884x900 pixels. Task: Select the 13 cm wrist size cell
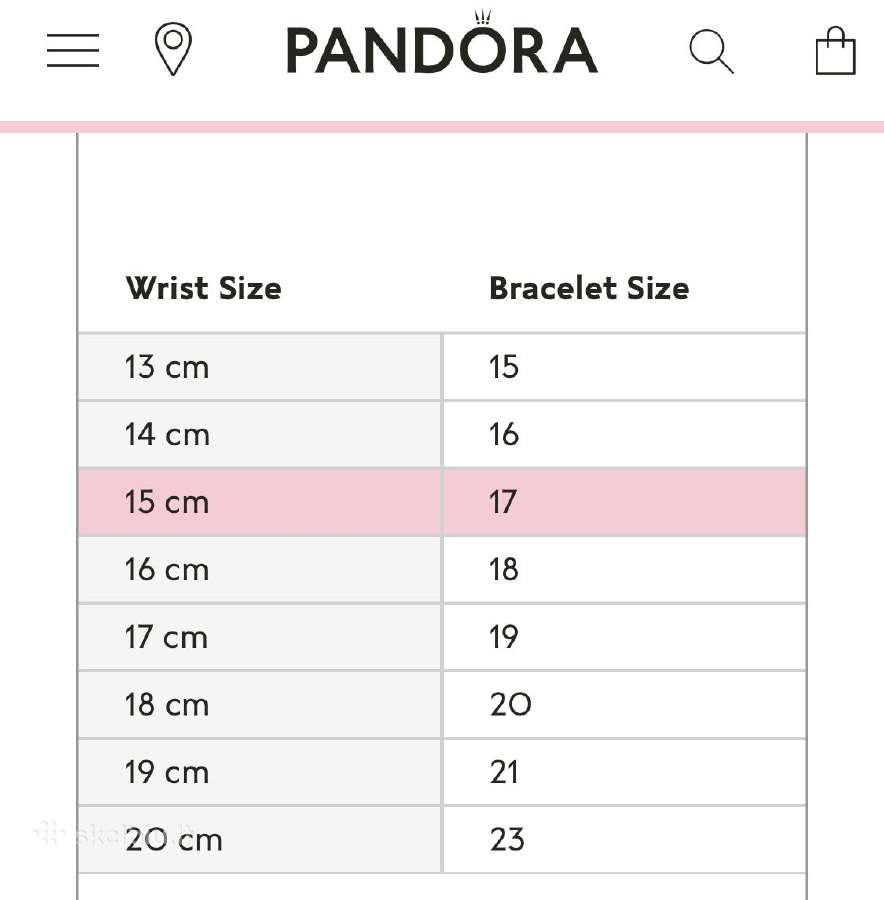(259, 367)
